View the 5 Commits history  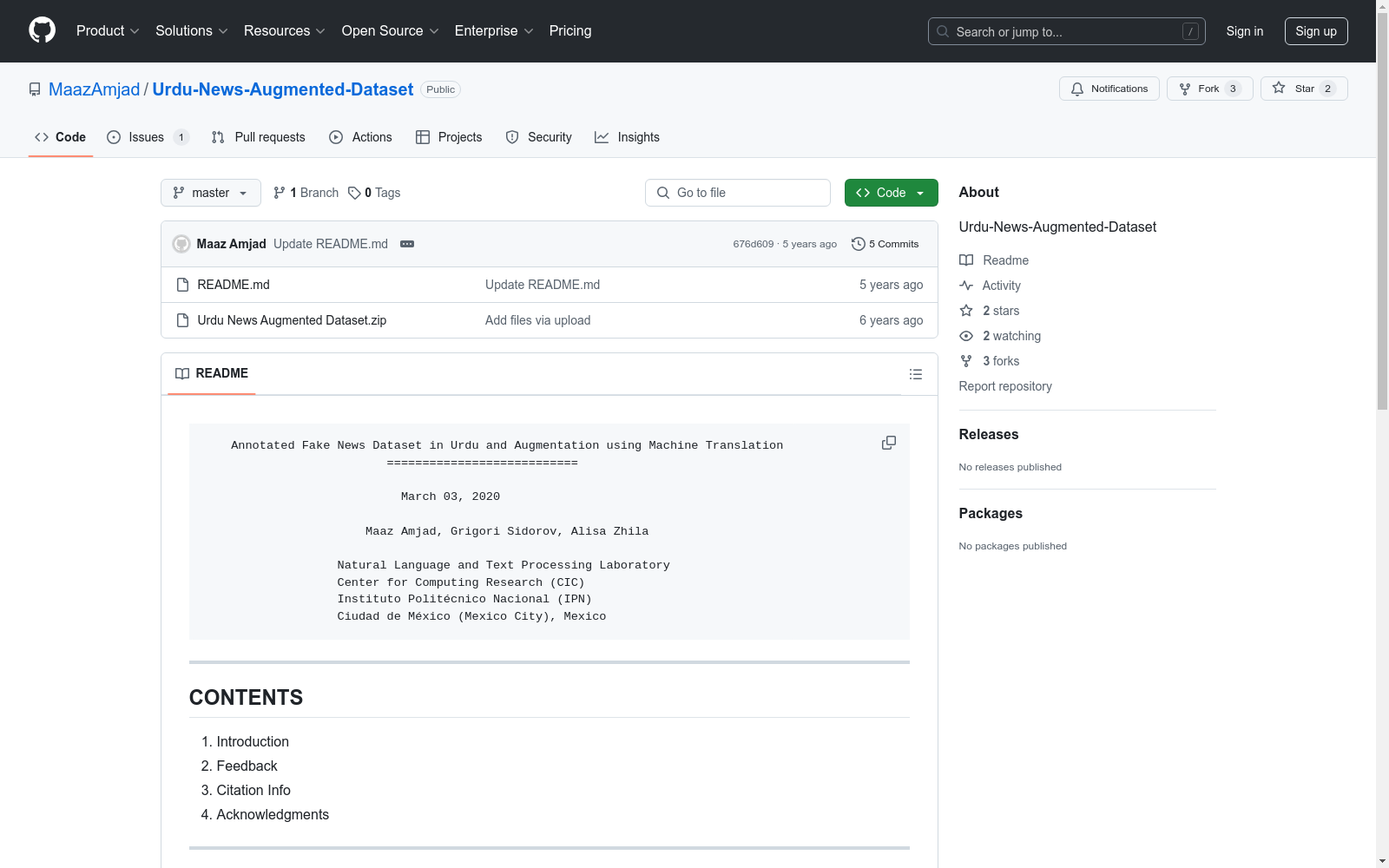(x=885, y=244)
